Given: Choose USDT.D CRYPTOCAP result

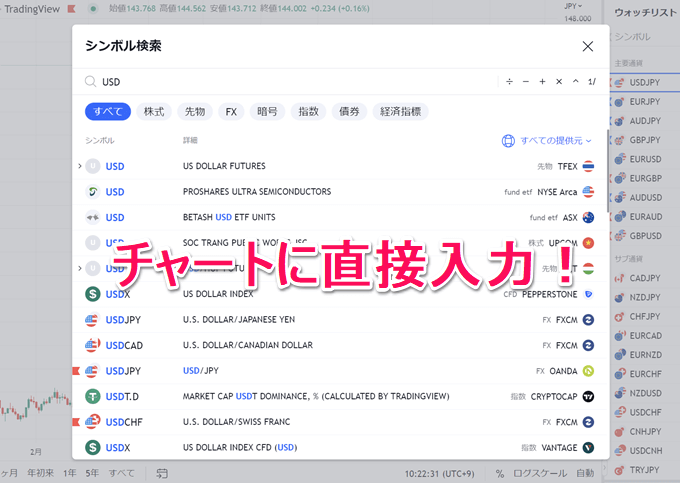Looking at the screenshot, I should (x=340, y=396).
